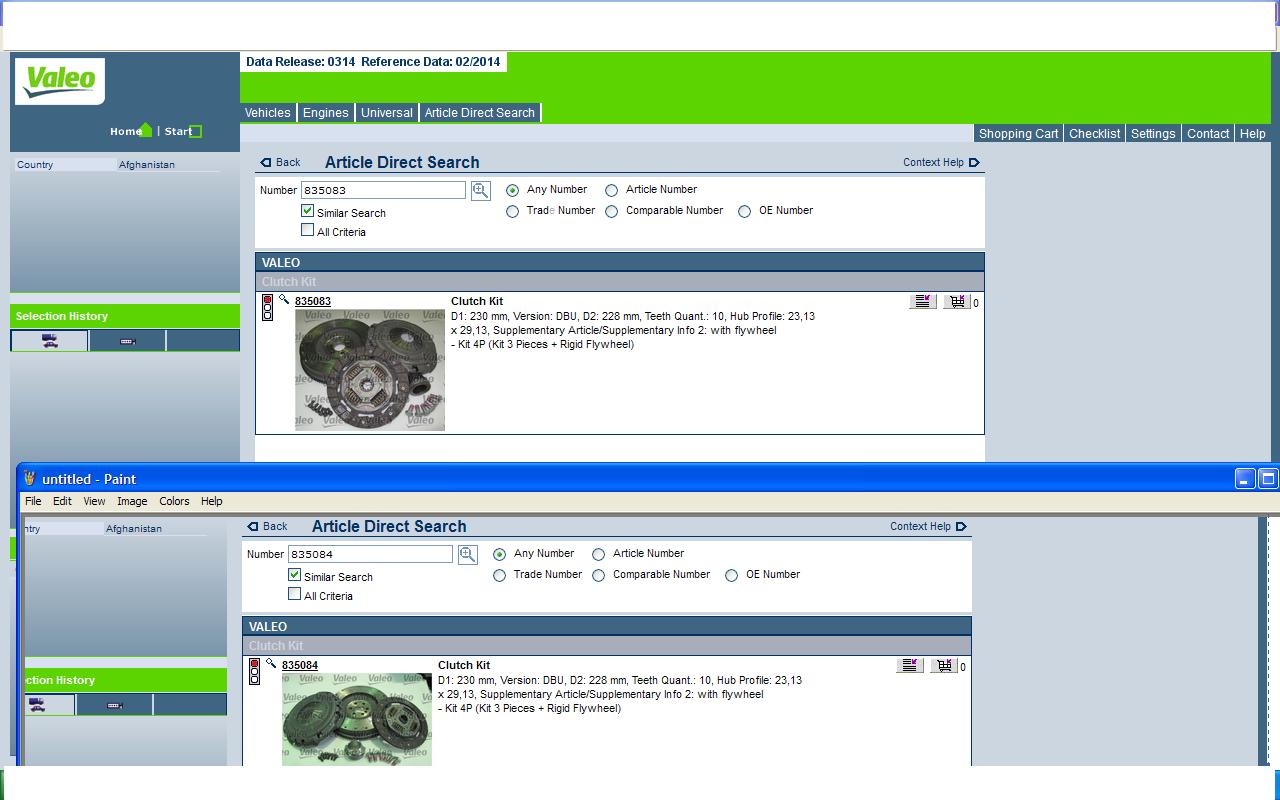Open the Checklist page
The width and height of the screenshot is (1280, 800).
(x=1094, y=134)
